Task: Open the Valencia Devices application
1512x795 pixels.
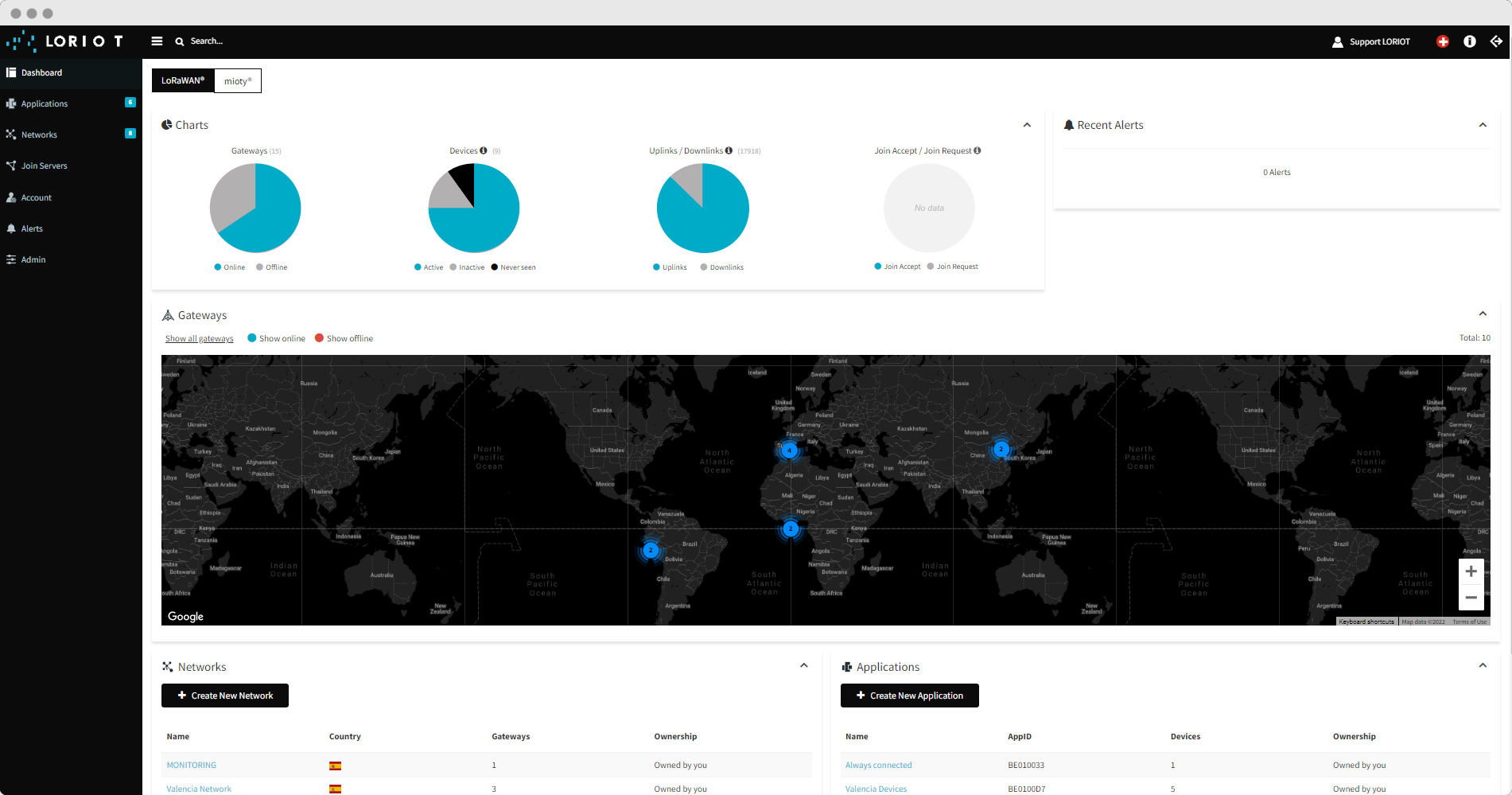Action: coord(876,789)
